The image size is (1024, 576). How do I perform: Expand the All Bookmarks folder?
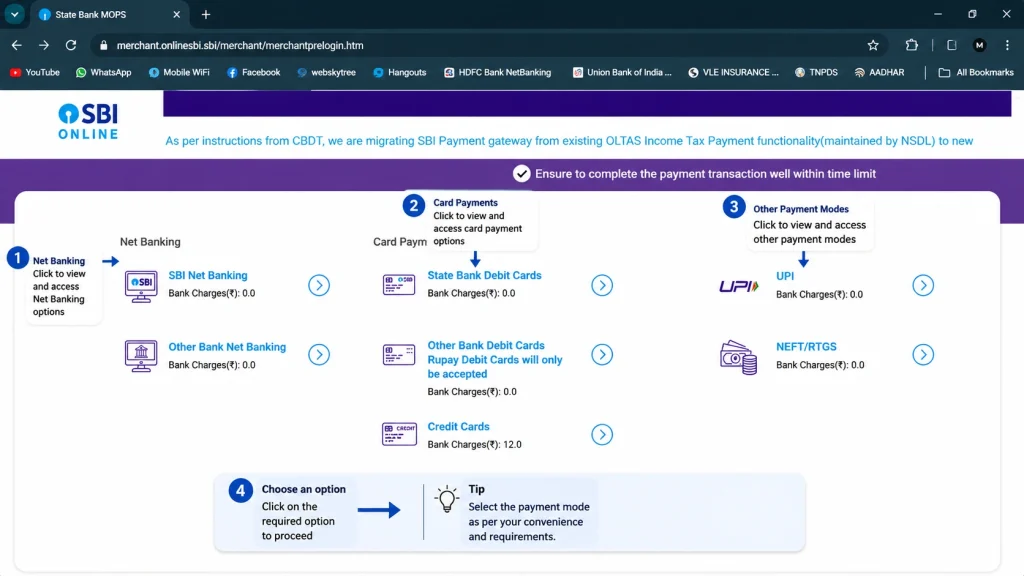[976, 72]
